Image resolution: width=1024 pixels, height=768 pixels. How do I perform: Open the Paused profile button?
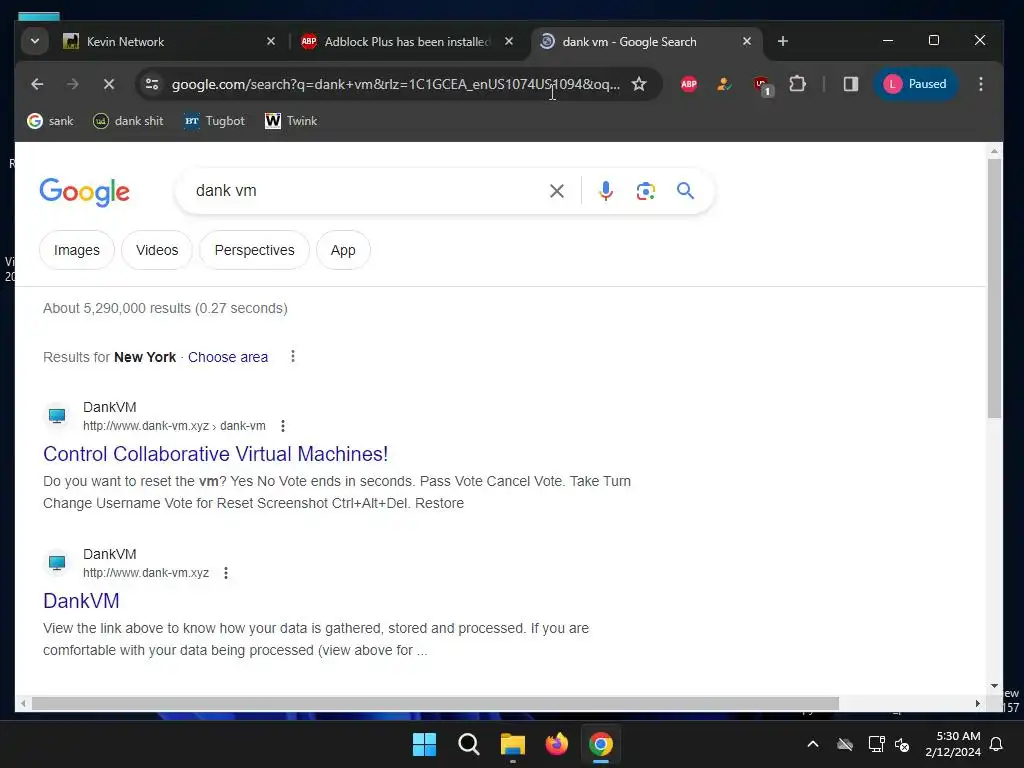(x=916, y=84)
